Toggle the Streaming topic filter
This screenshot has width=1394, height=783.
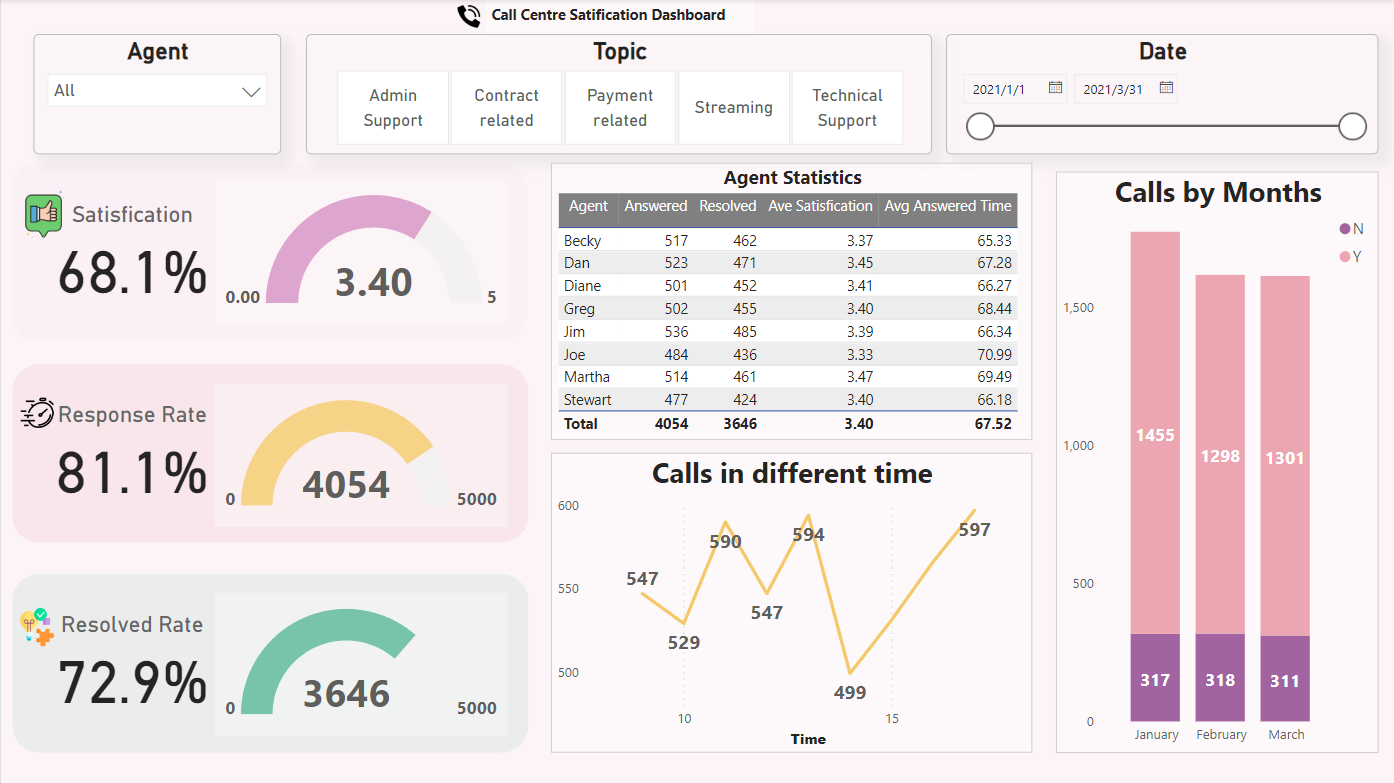[734, 107]
